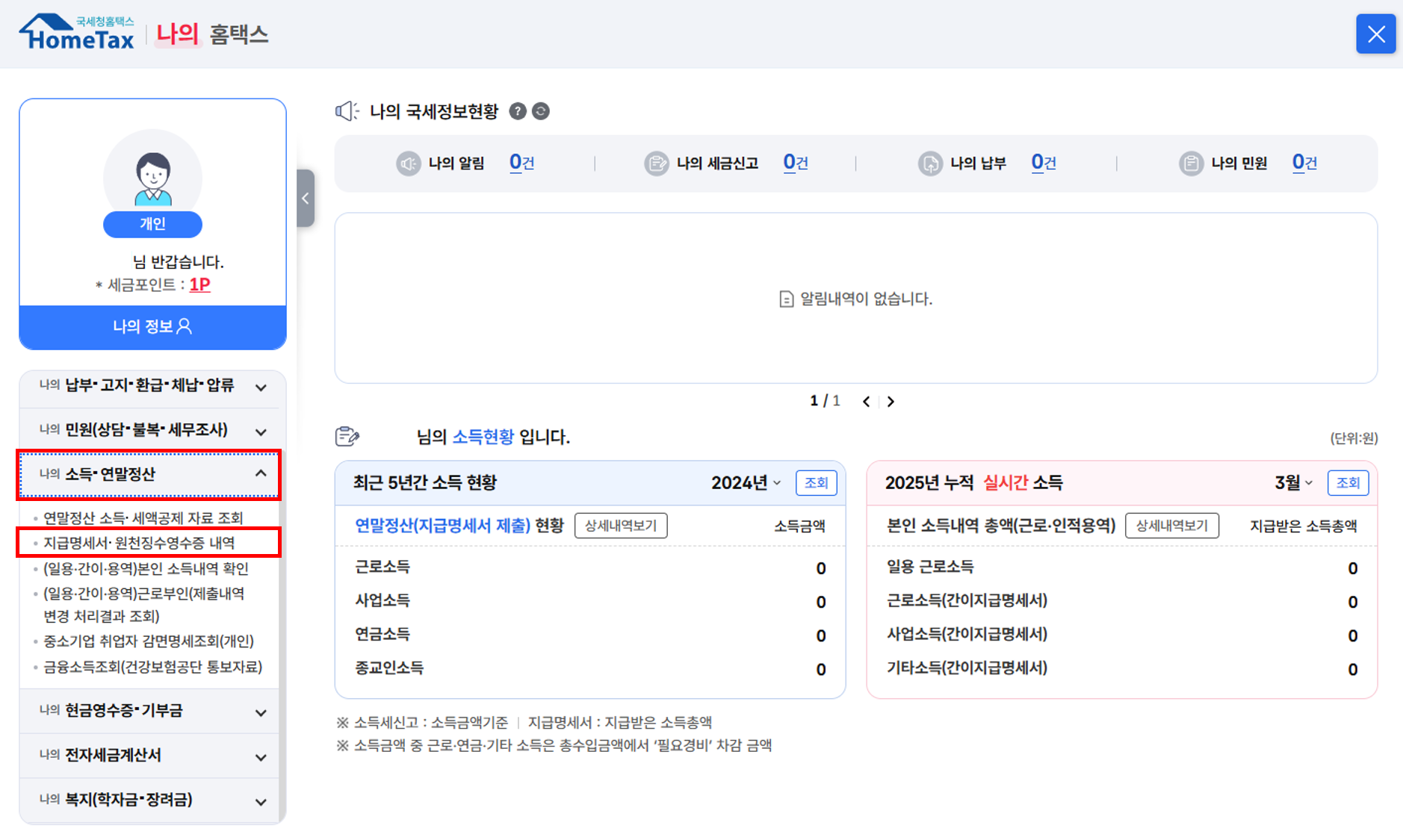
Task: Click the 나의 세금신고 icon
Action: pos(656,164)
